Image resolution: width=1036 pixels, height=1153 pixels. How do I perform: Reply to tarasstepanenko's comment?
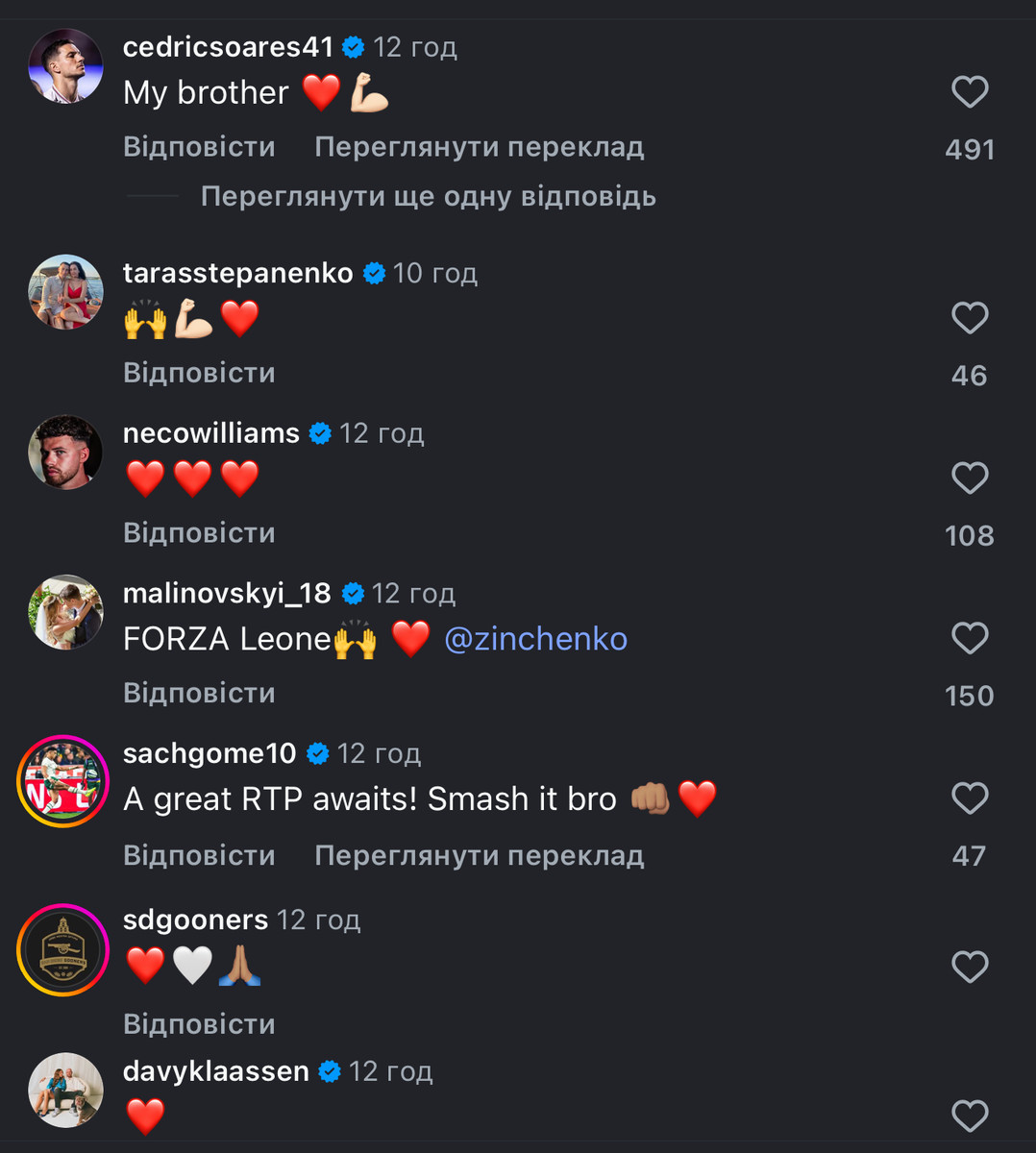[x=199, y=373]
